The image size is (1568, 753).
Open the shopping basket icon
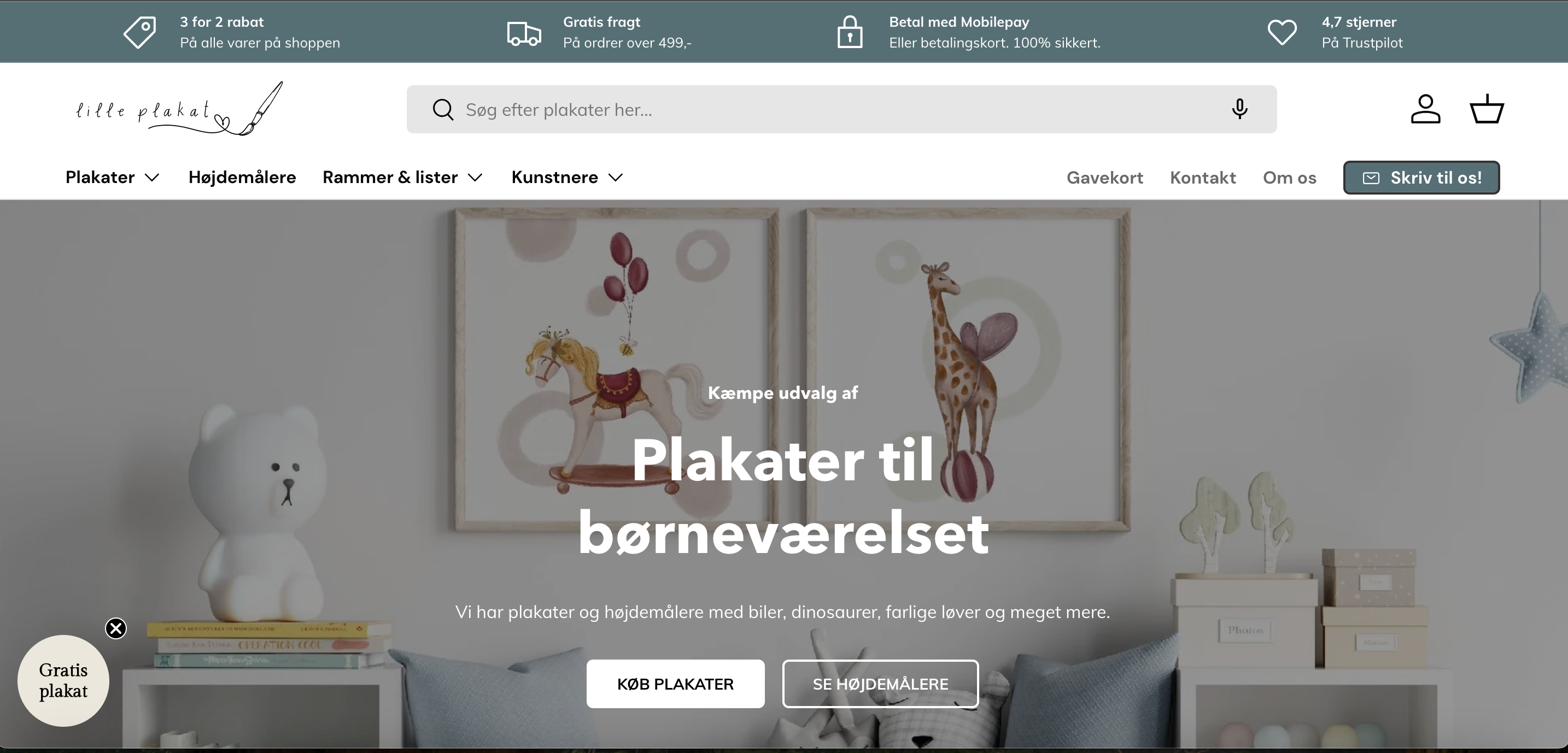coord(1487,109)
